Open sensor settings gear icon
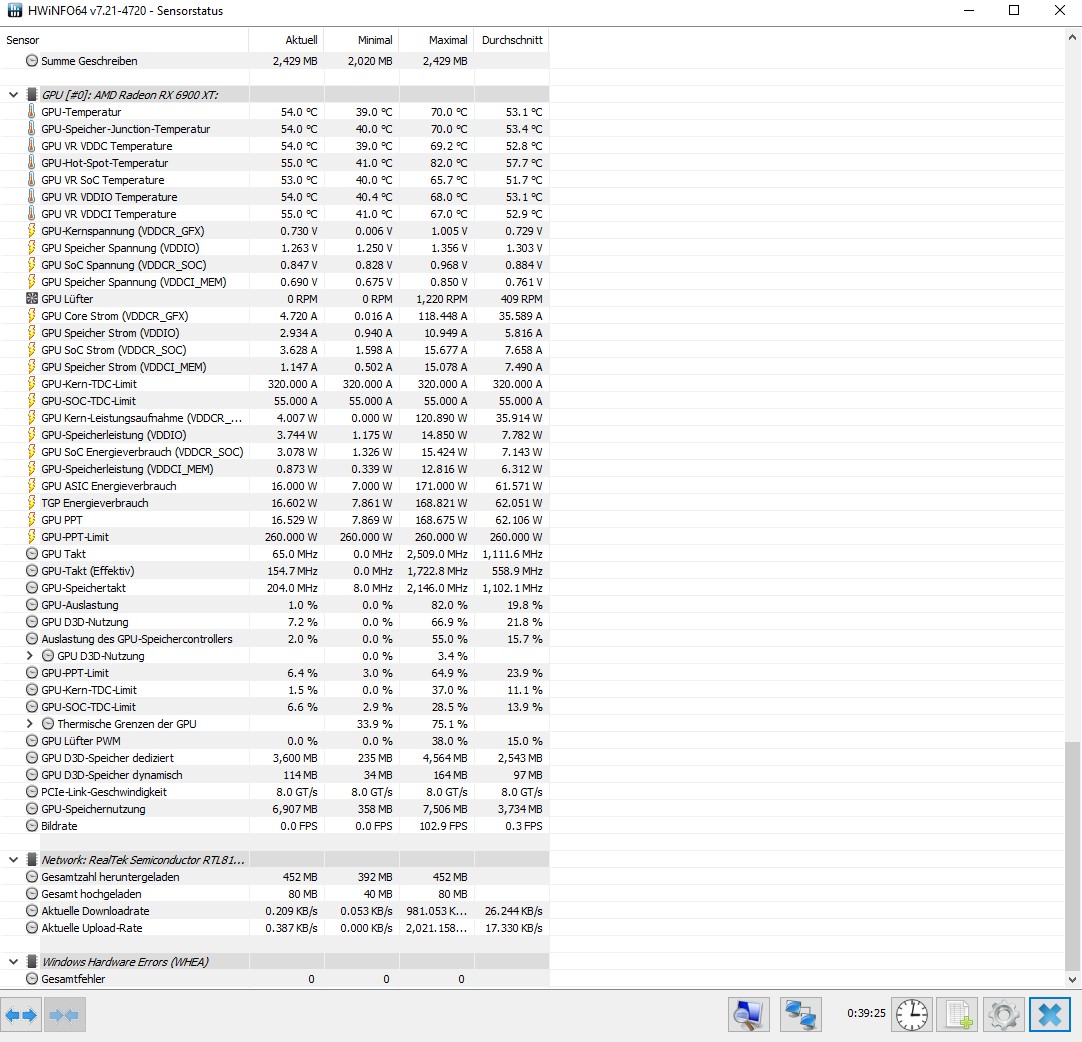 pos(1003,1014)
